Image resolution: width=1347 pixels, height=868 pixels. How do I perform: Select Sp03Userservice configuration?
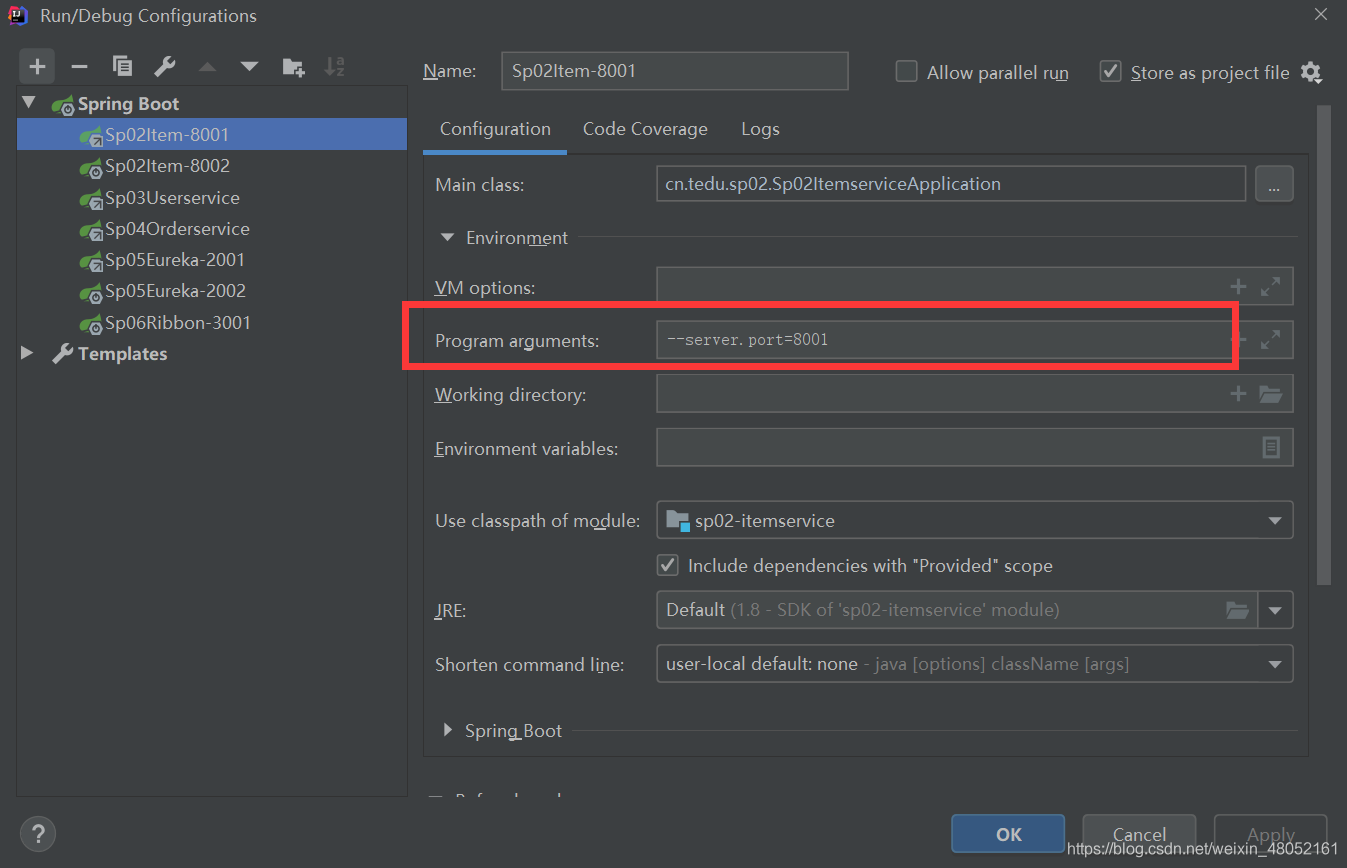(x=212, y=197)
